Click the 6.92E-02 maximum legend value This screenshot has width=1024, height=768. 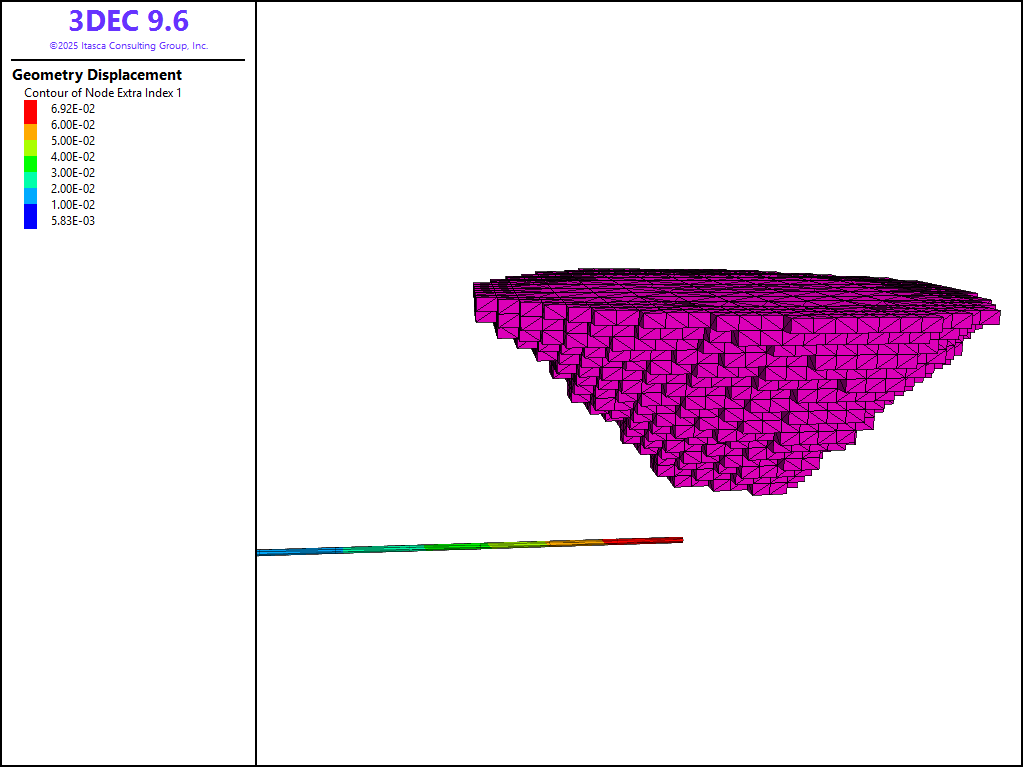click(73, 109)
